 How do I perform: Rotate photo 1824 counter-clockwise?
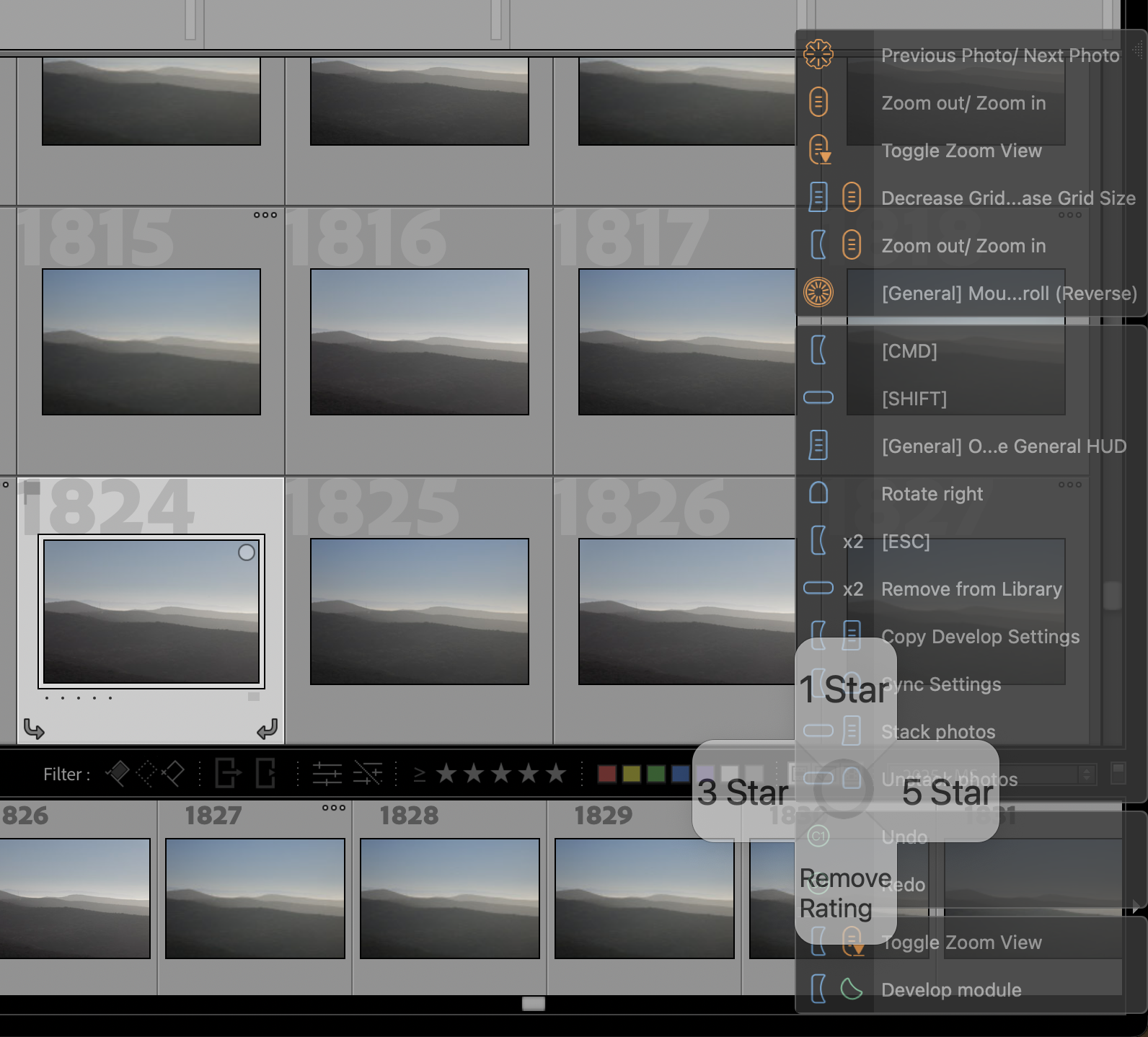[34, 729]
